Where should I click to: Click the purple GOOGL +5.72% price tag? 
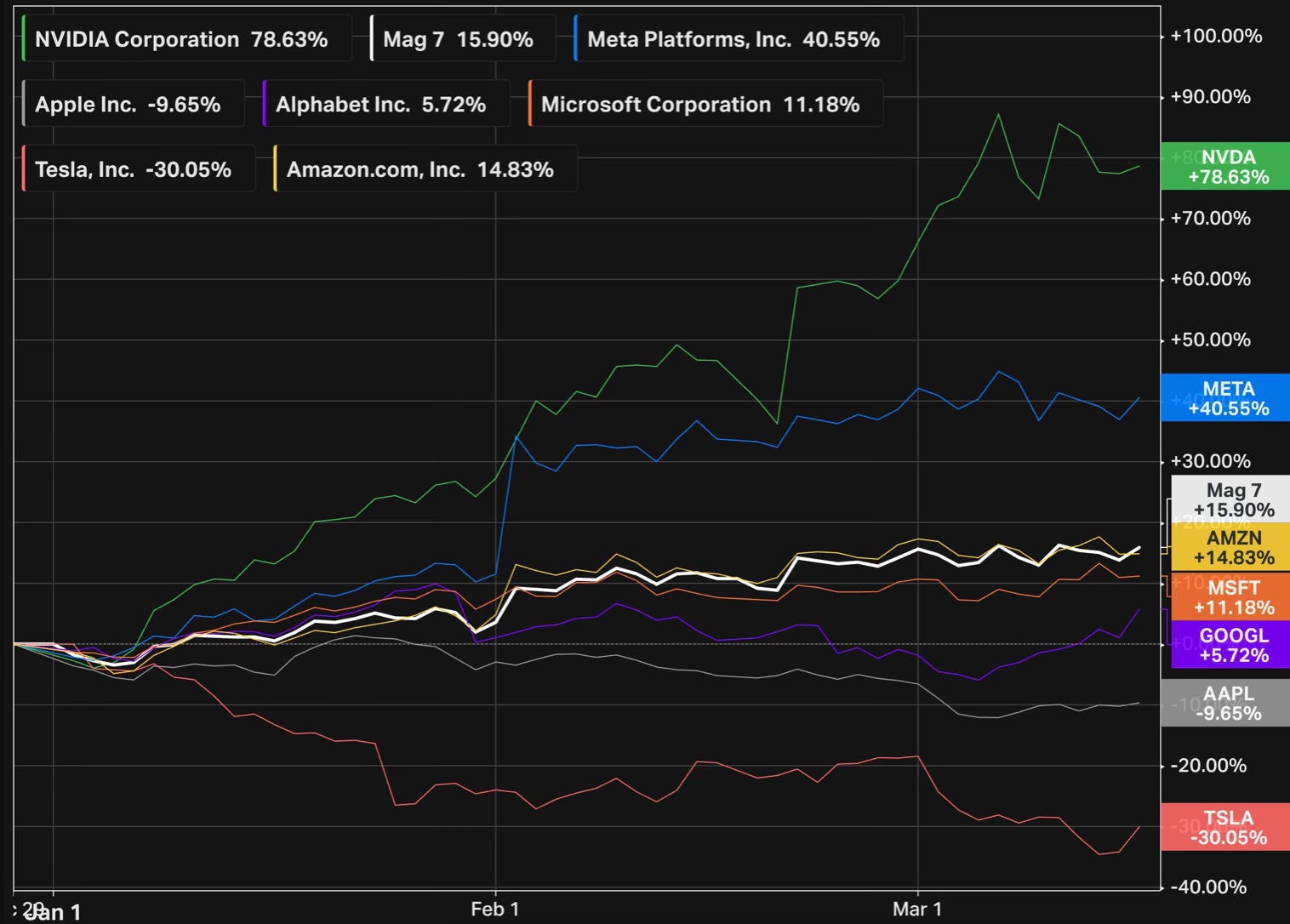1231,645
